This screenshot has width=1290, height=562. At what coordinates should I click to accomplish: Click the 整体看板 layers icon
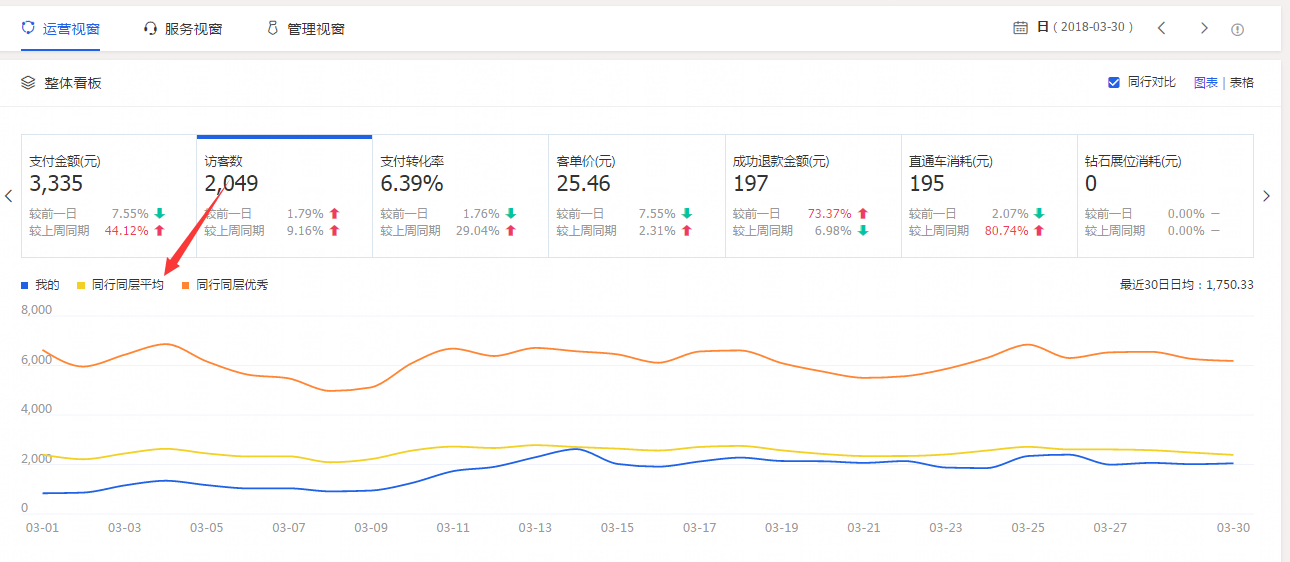[x=29, y=83]
